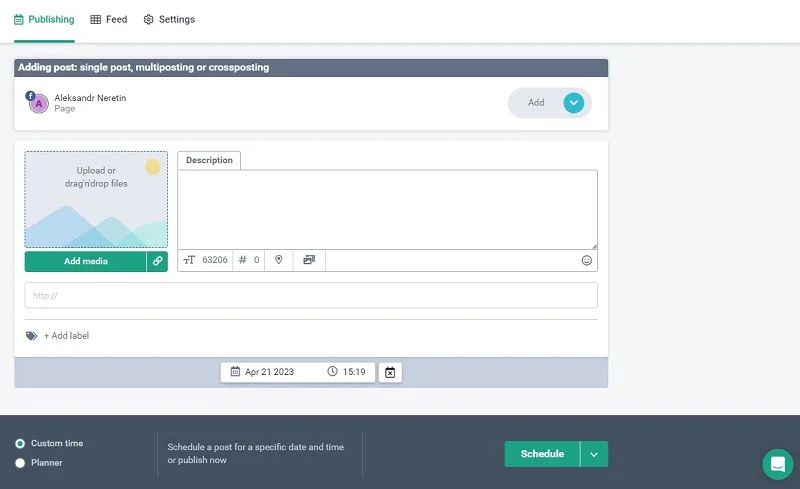Click the hashtag counter icon

pos(242,260)
